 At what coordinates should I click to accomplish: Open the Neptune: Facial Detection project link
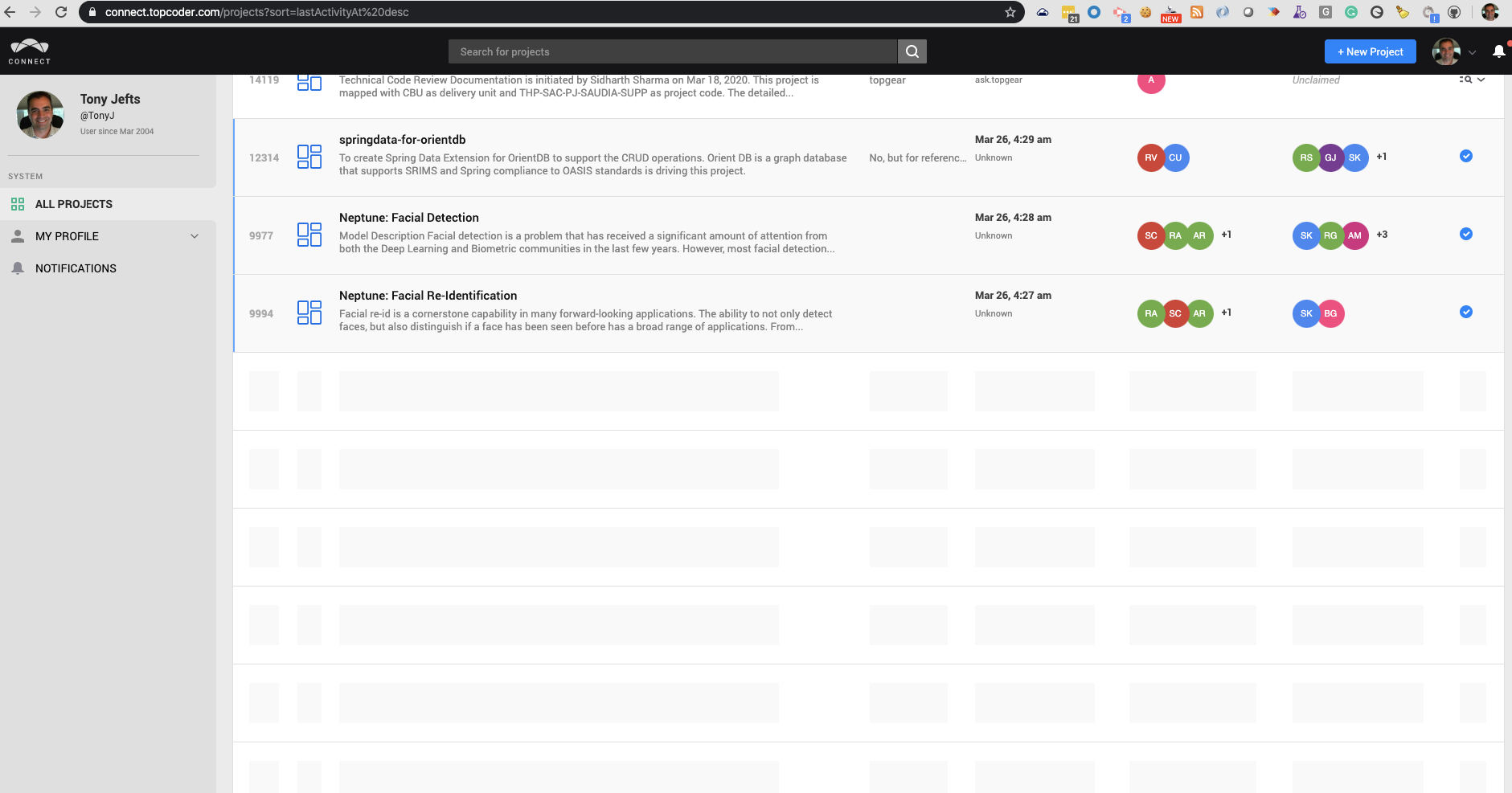[x=409, y=218]
